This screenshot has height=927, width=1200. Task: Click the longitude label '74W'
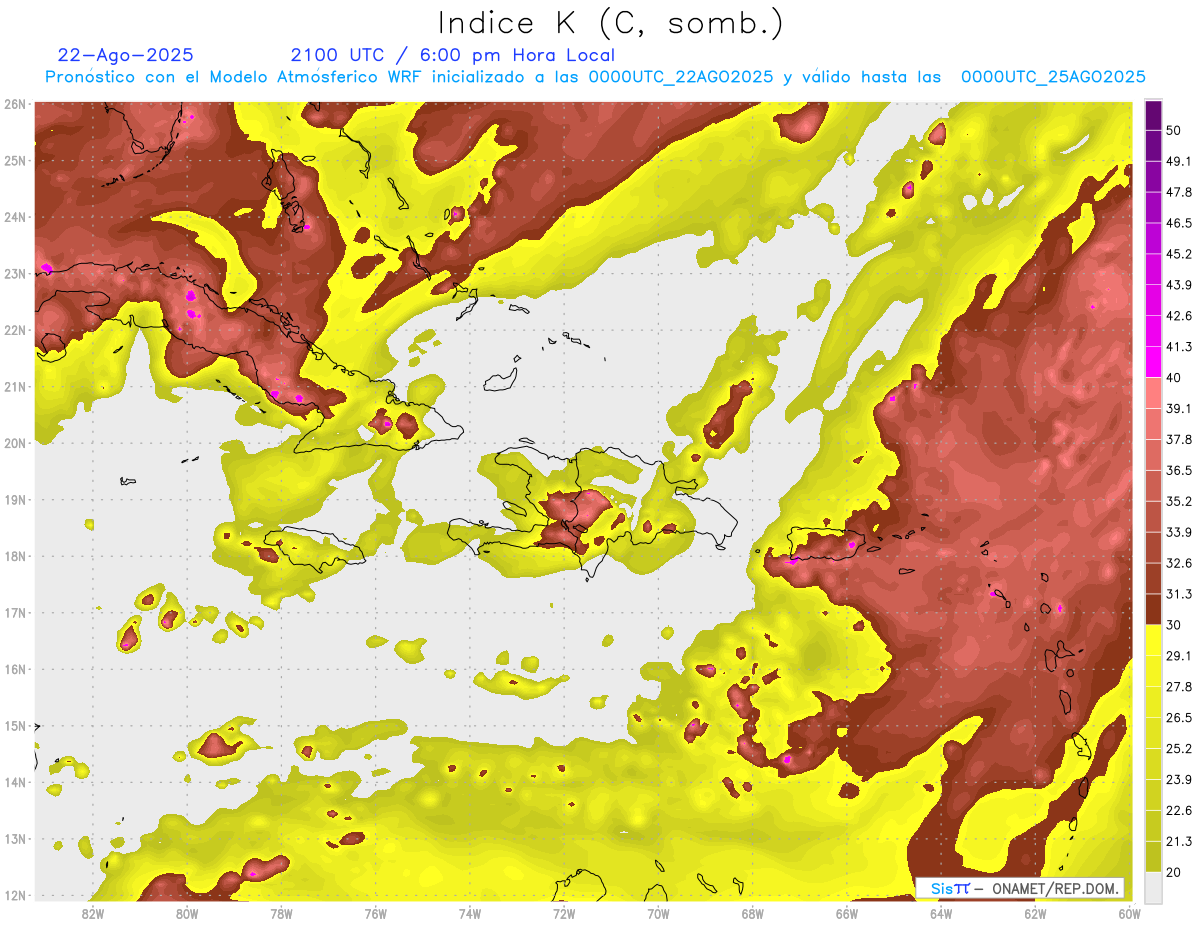469,914
